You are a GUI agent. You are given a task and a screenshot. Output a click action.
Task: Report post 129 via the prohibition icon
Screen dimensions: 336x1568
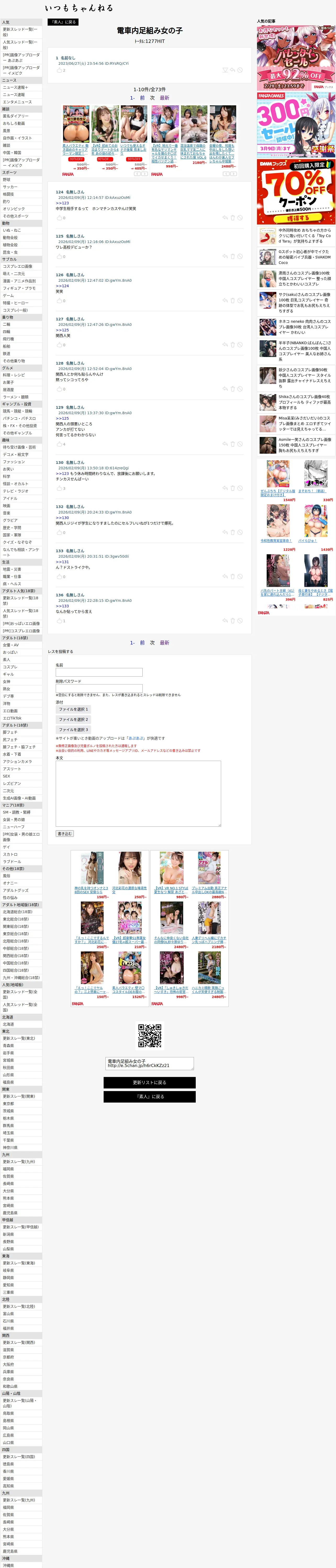240,444
